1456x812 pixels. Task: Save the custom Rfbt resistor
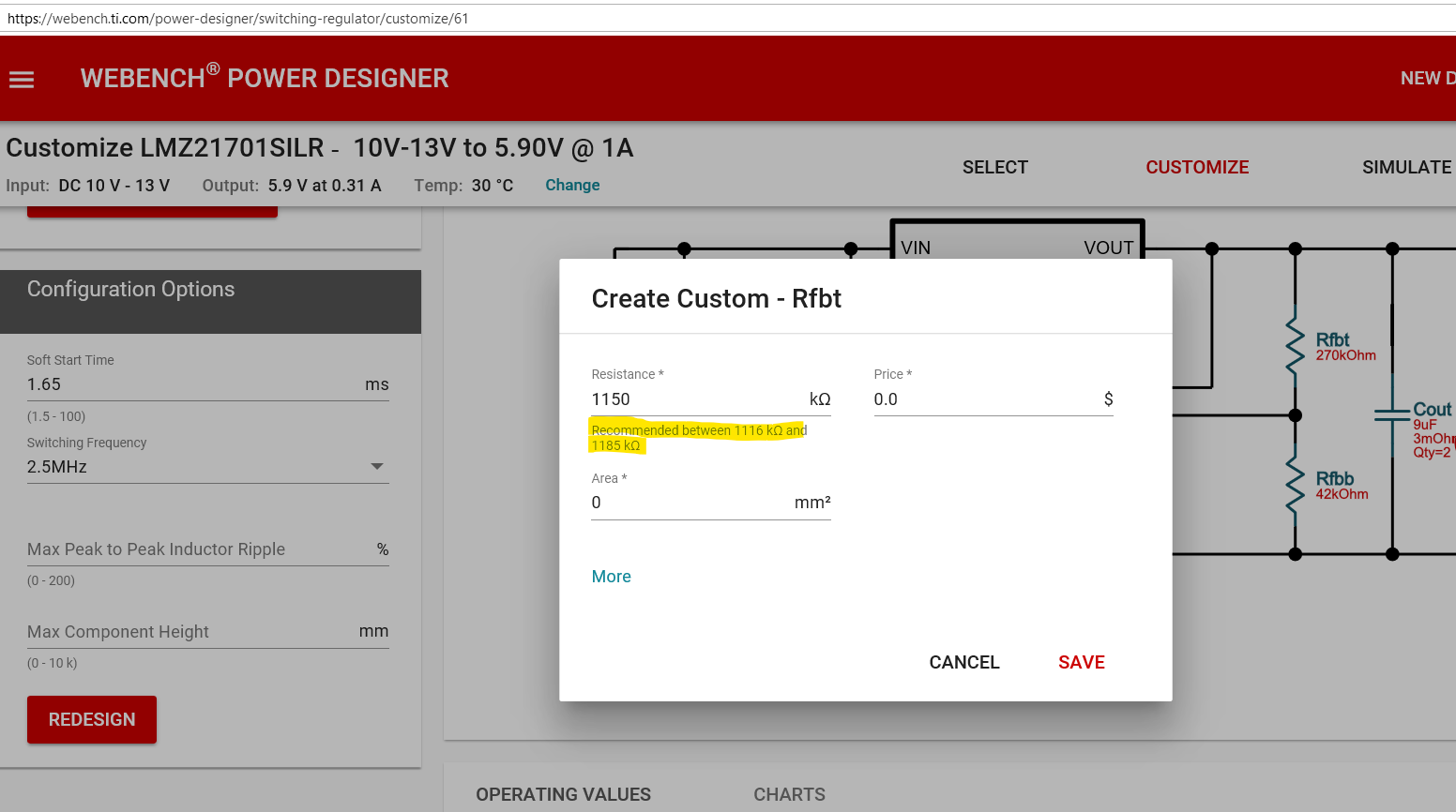click(1082, 662)
